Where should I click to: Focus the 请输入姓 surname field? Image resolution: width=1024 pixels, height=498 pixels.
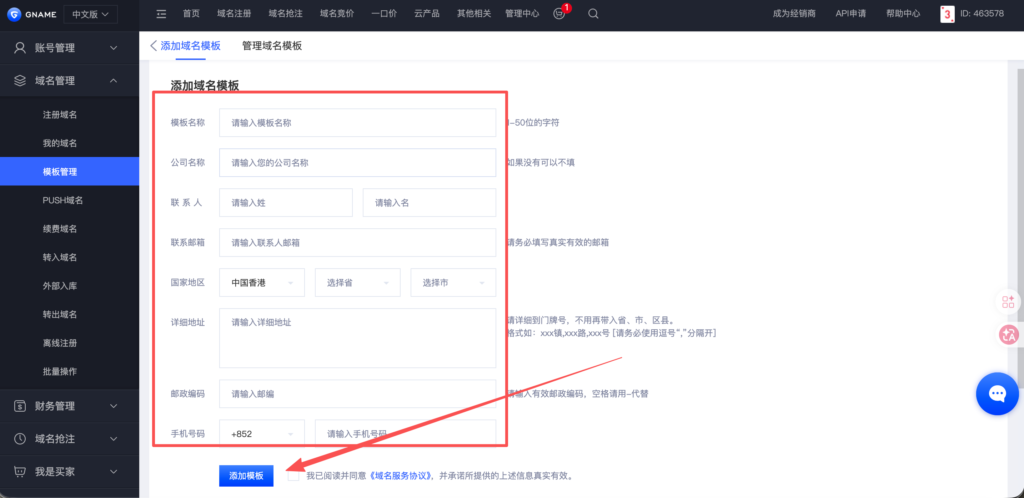285,202
